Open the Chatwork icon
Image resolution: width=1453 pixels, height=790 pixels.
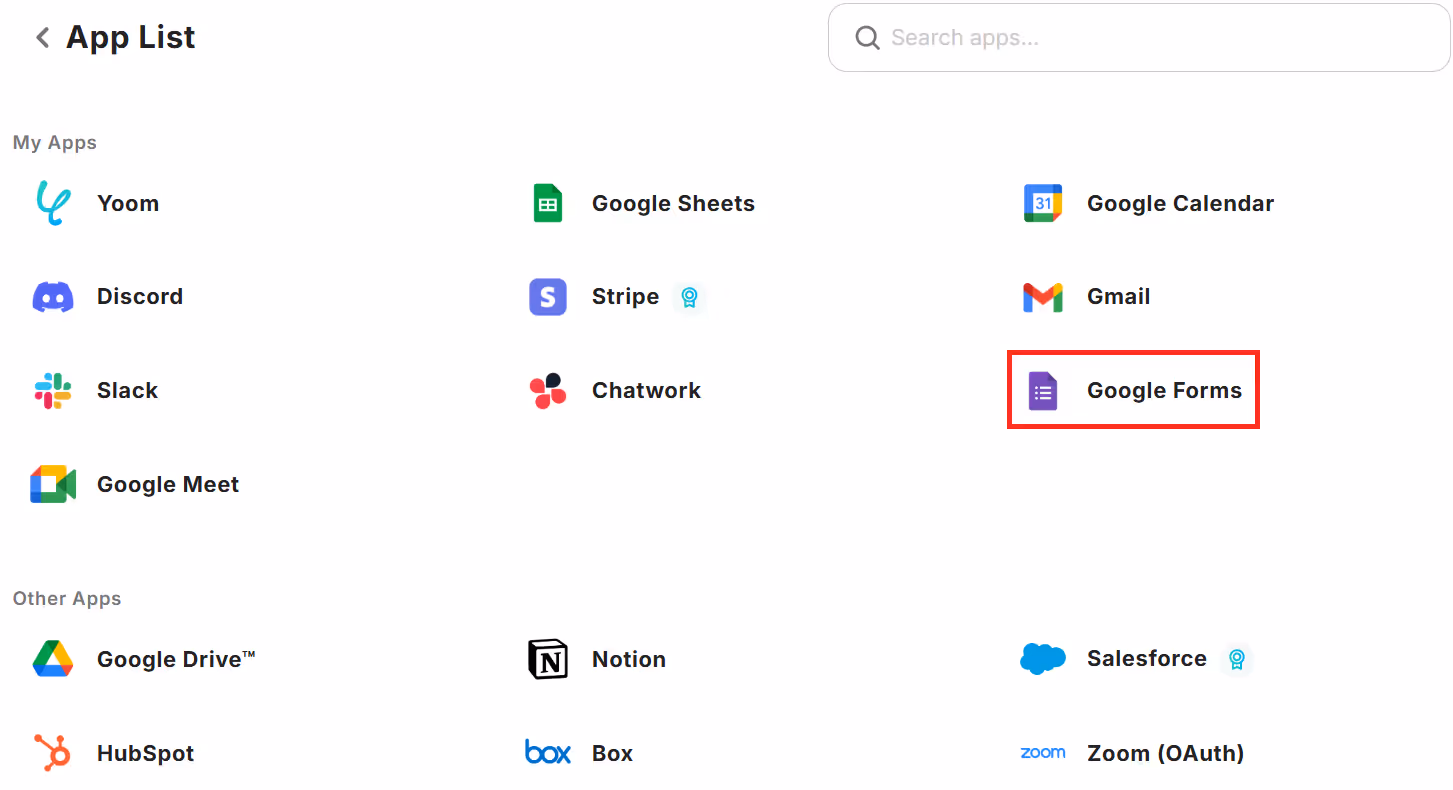coord(548,391)
